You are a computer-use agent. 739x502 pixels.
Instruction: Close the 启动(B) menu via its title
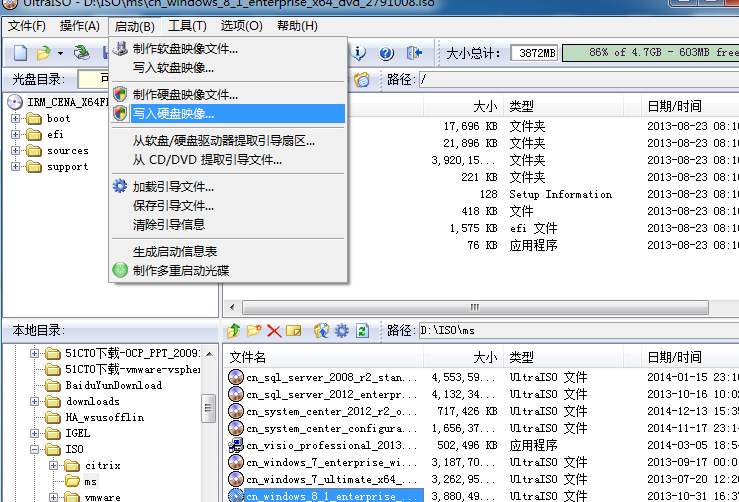[x=134, y=26]
